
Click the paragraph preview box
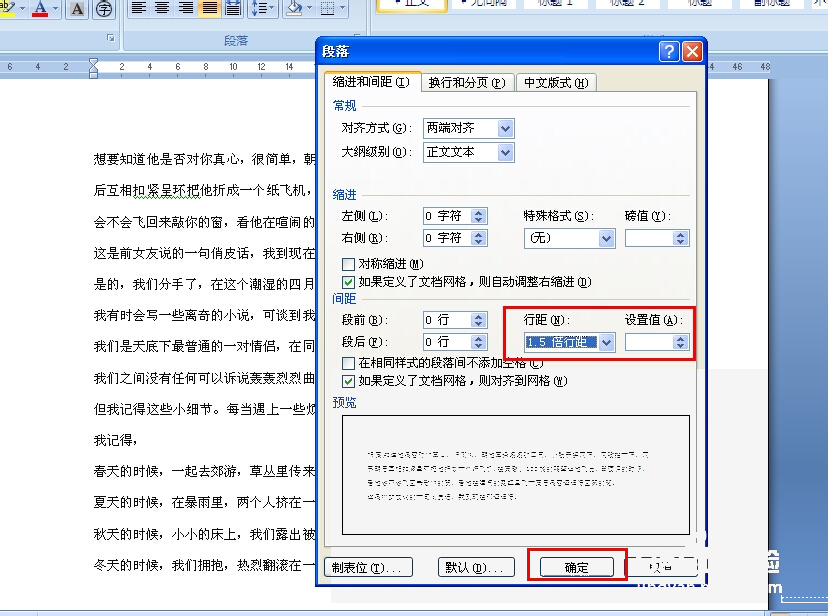point(515,475)
